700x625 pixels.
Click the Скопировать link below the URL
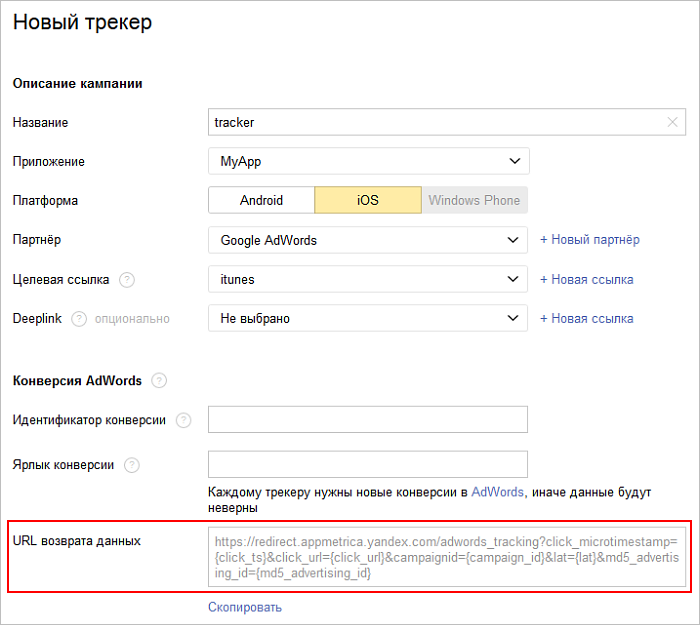(245, 607)
